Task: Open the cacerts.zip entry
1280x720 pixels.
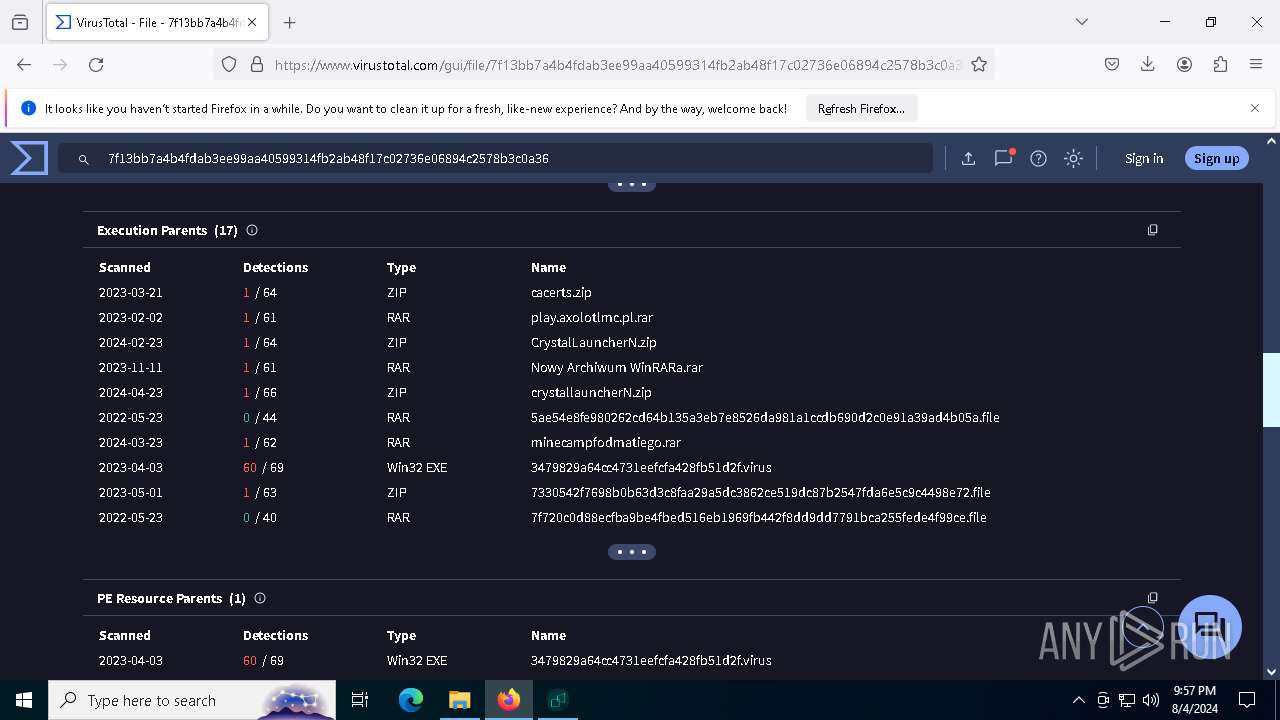Action: (x=561, y=293)
